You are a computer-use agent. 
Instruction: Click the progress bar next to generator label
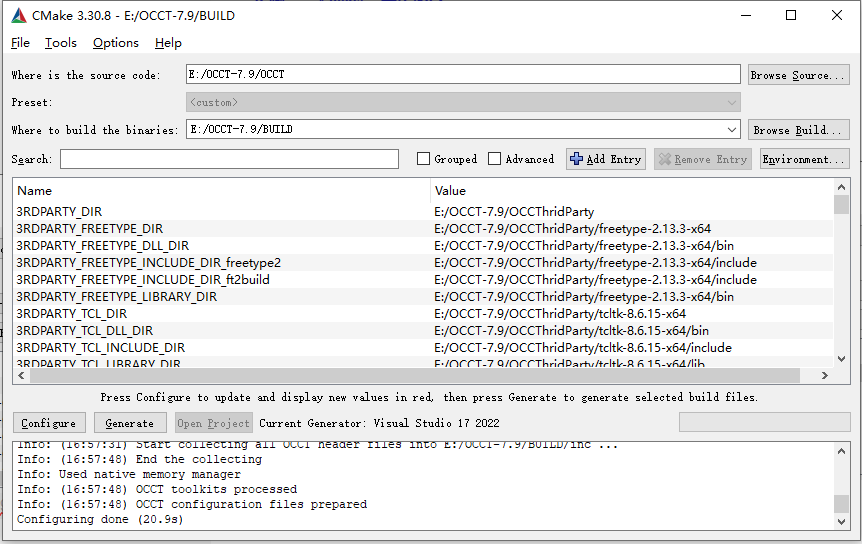click(764, 423)
